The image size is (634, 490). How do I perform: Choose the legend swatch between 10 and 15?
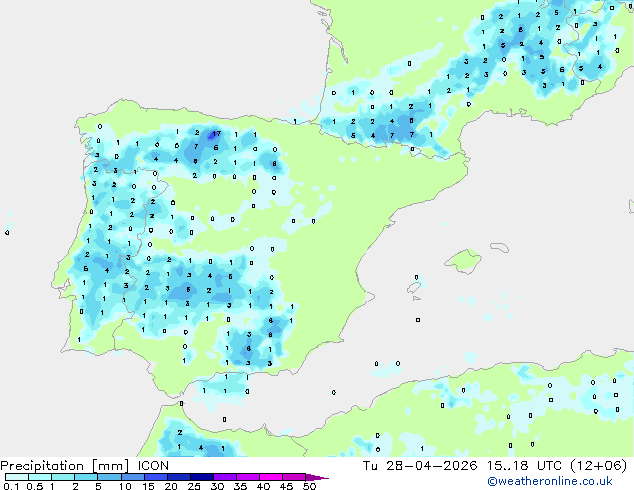pos(133,477)
